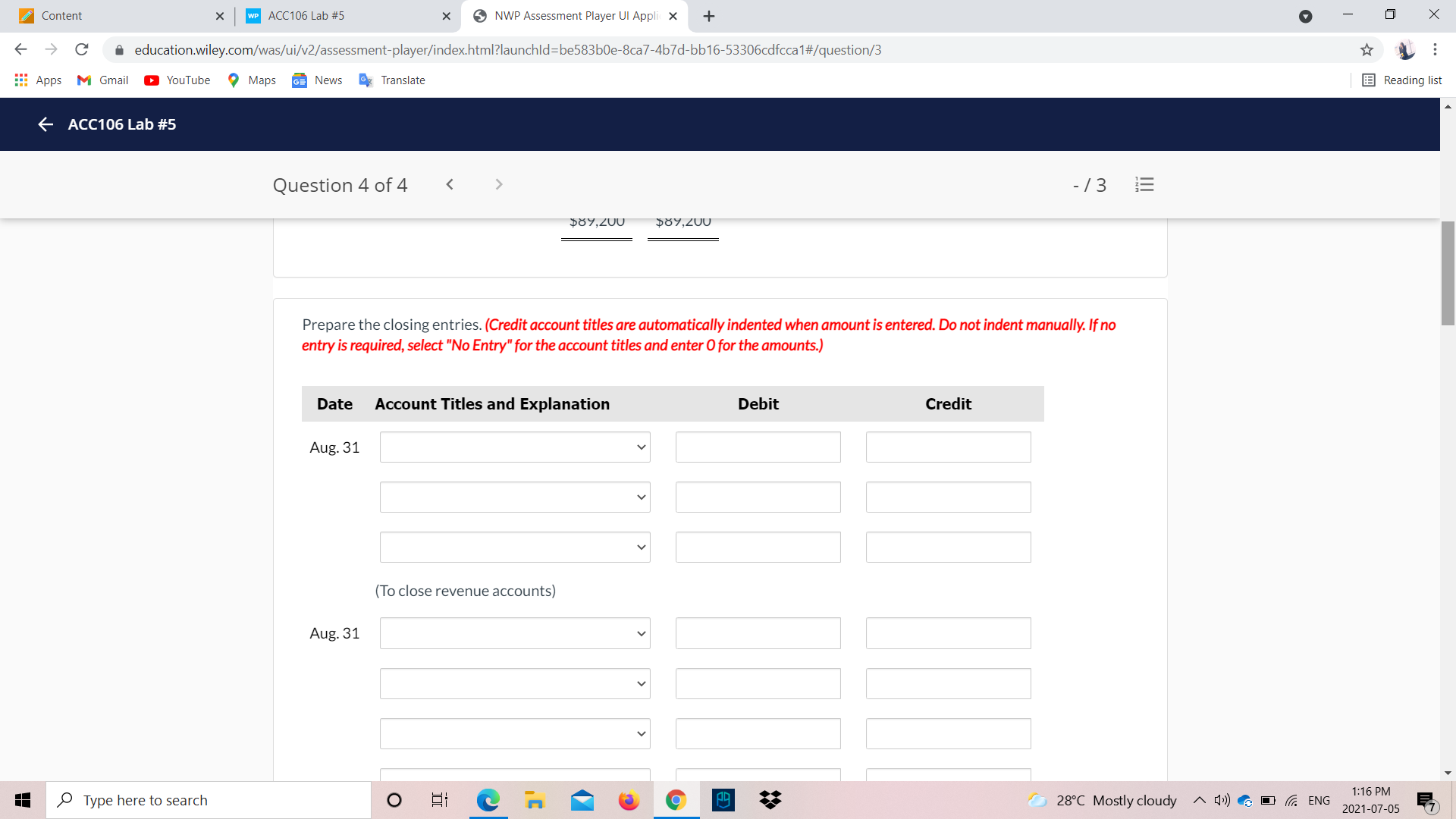Click the Chrome three-dot menu
The width and height of the screenshot is (1456, 819).
click(1435, 49)
